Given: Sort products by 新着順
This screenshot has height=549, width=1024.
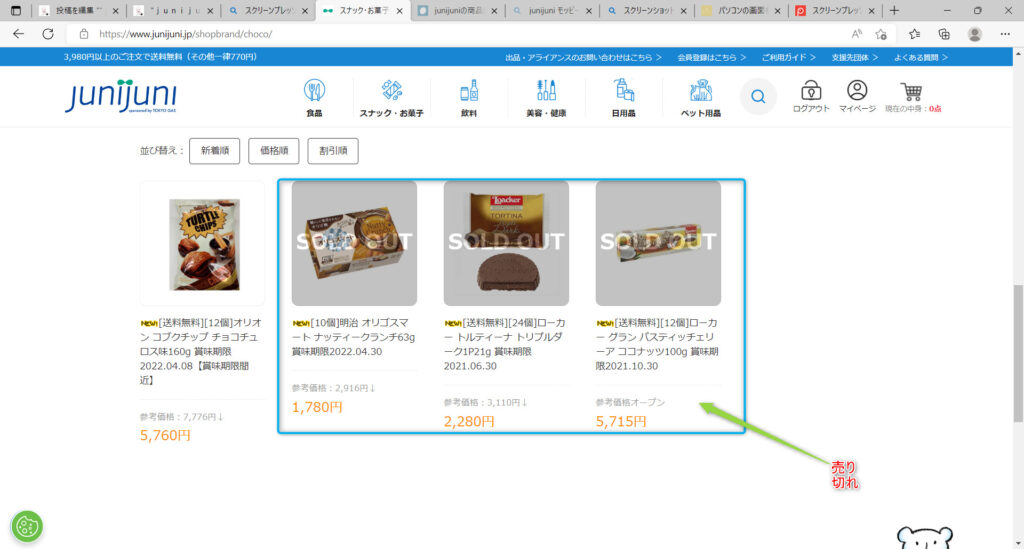Looking at the screenshot, I should point(215,151).
